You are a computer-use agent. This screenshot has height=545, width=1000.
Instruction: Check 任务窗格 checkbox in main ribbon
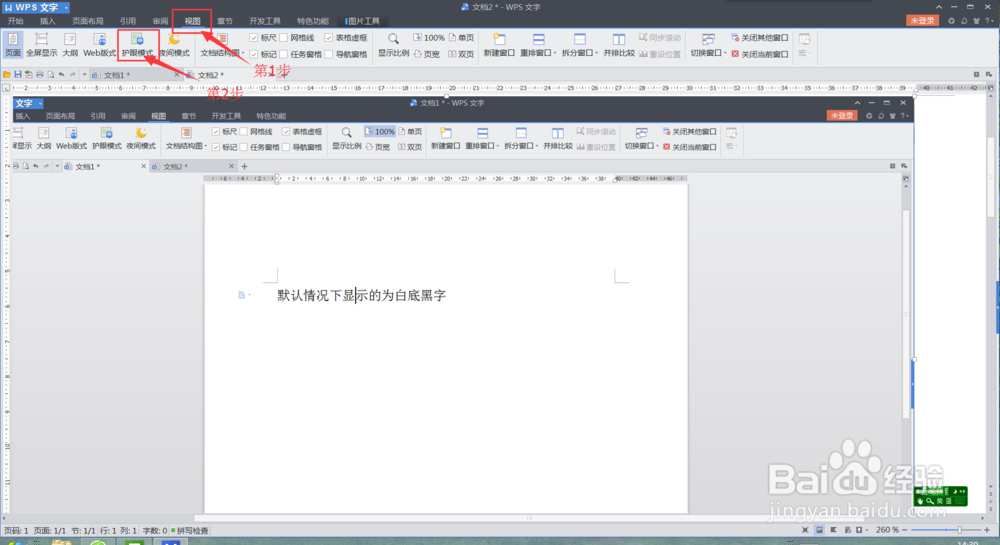point(283,54)
